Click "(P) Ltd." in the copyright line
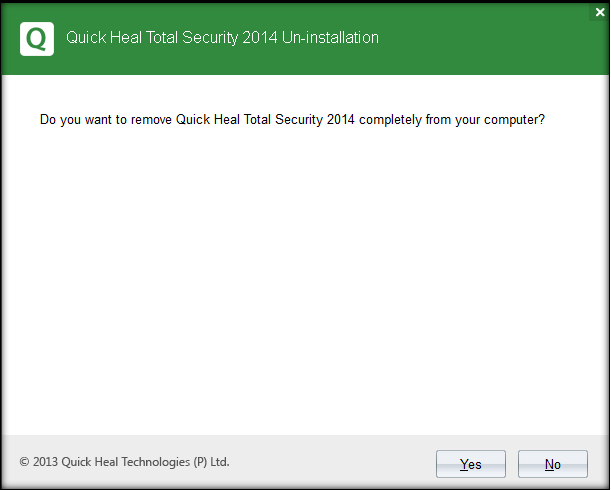This screenshot has height=490, width=611. pyautogui.click(x=209, y=462)
